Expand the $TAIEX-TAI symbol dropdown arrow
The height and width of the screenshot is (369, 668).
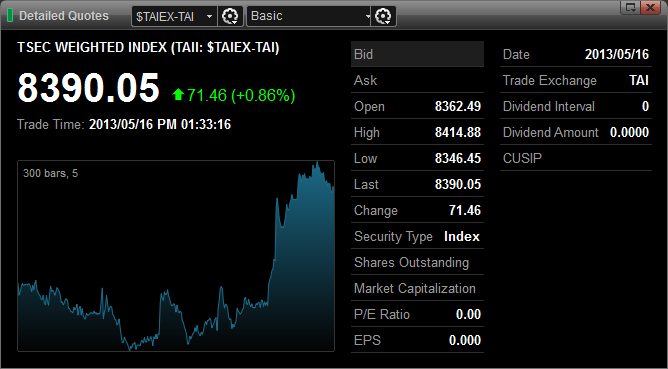209,17
